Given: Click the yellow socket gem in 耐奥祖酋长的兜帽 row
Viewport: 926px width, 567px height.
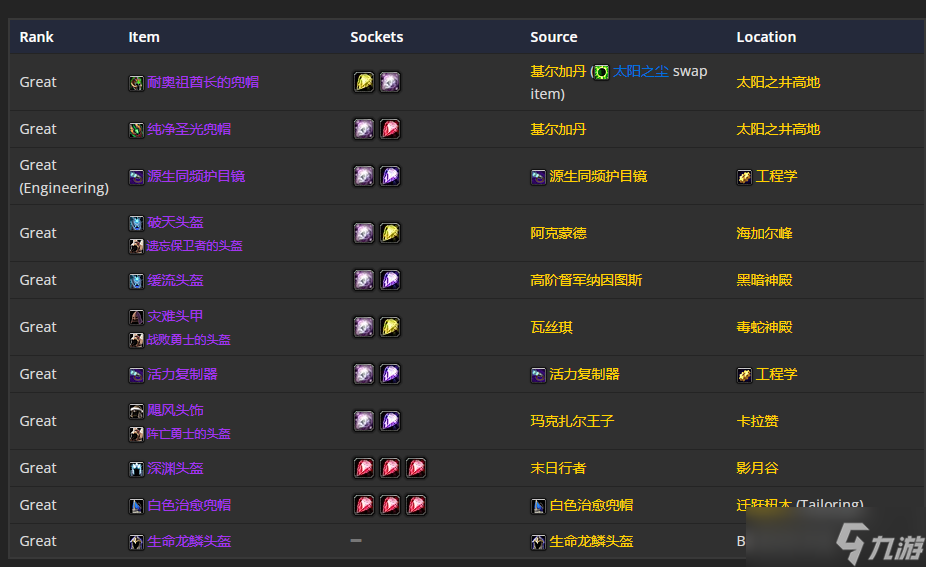Looking at the screenshot, I should 364,82.
